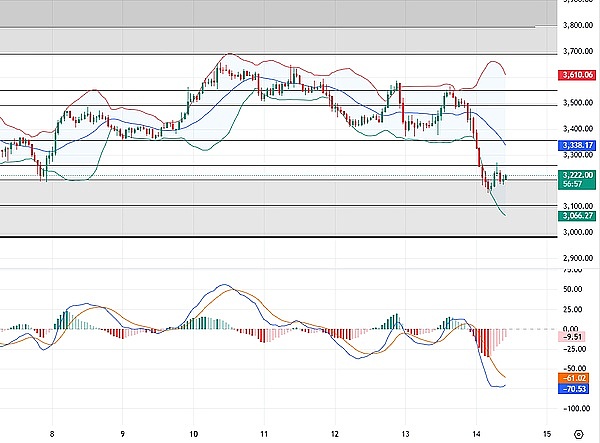Click date 10 on the time axis
This screenshot has height=443, width=600.
pyautogui.click(x=193, y=434)
